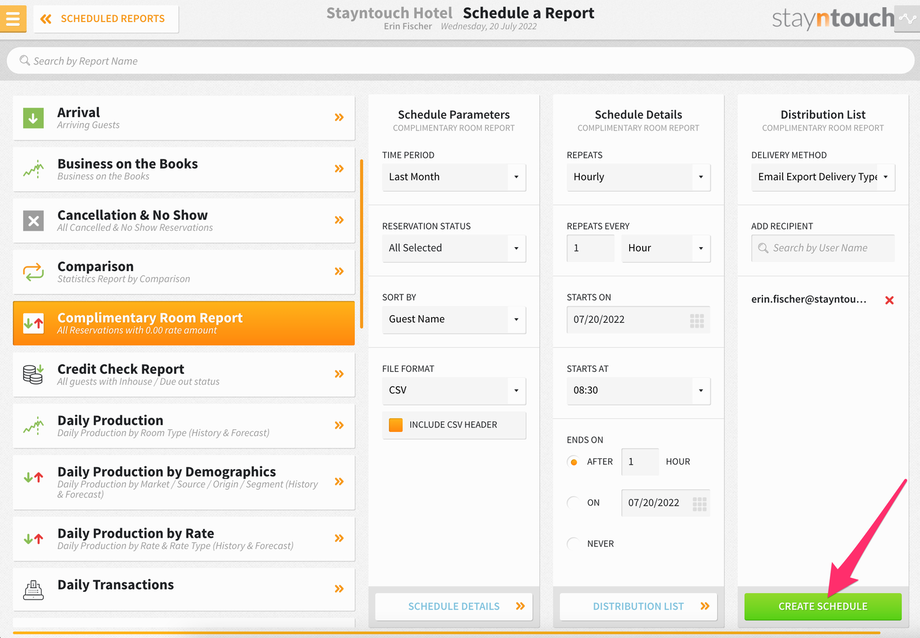Open the Time Period dropdown
This screenshot has width=920, height=638.
coord(454,177)
